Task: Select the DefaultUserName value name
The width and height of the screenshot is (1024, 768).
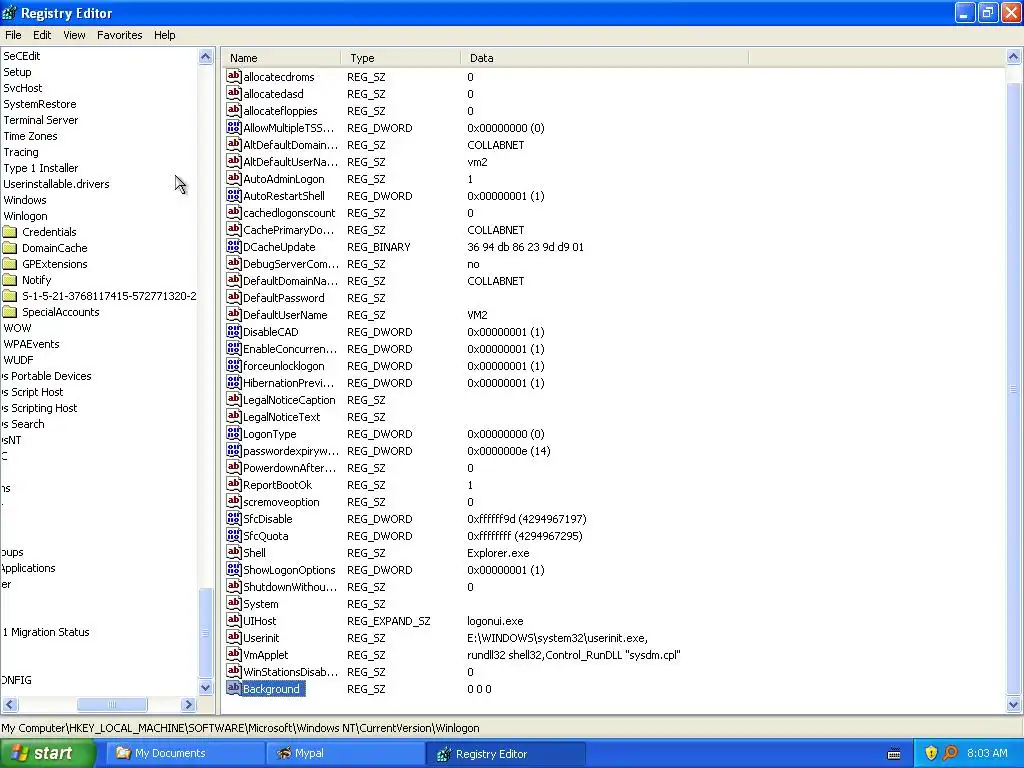Action: pyautogui.click(x=285, y=314)
